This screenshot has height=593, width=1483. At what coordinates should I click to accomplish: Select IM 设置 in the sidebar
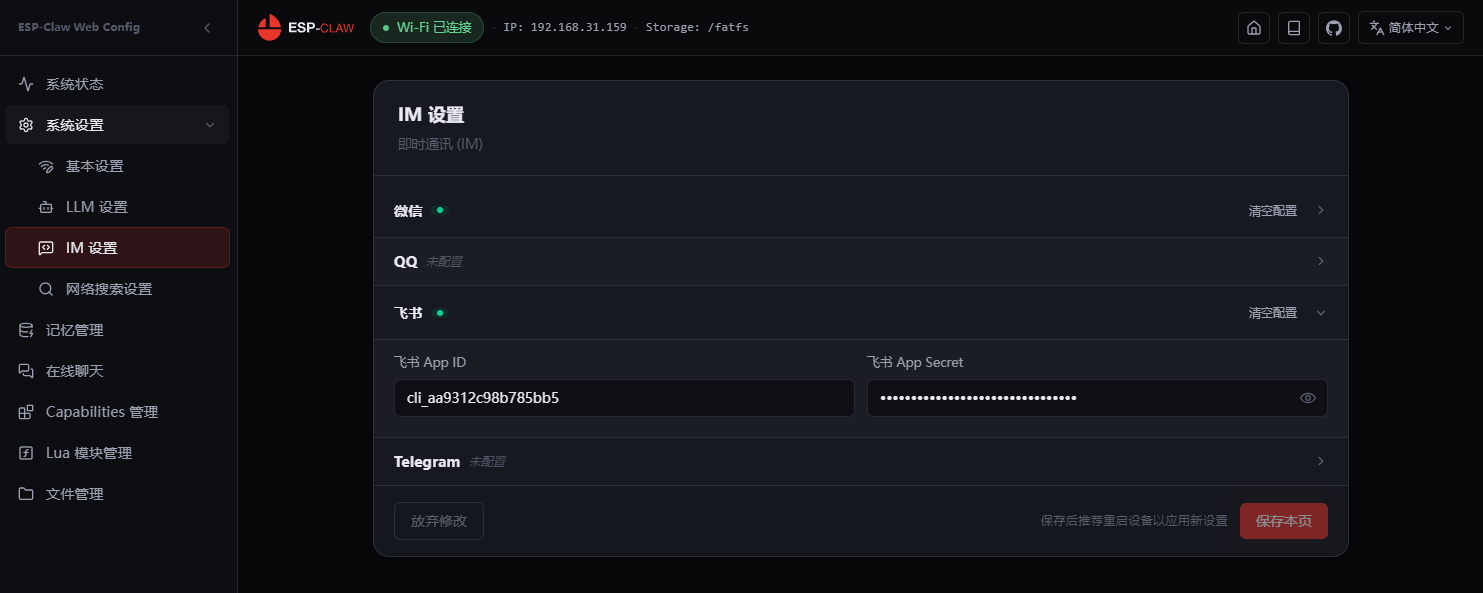[x=118, y=248]
